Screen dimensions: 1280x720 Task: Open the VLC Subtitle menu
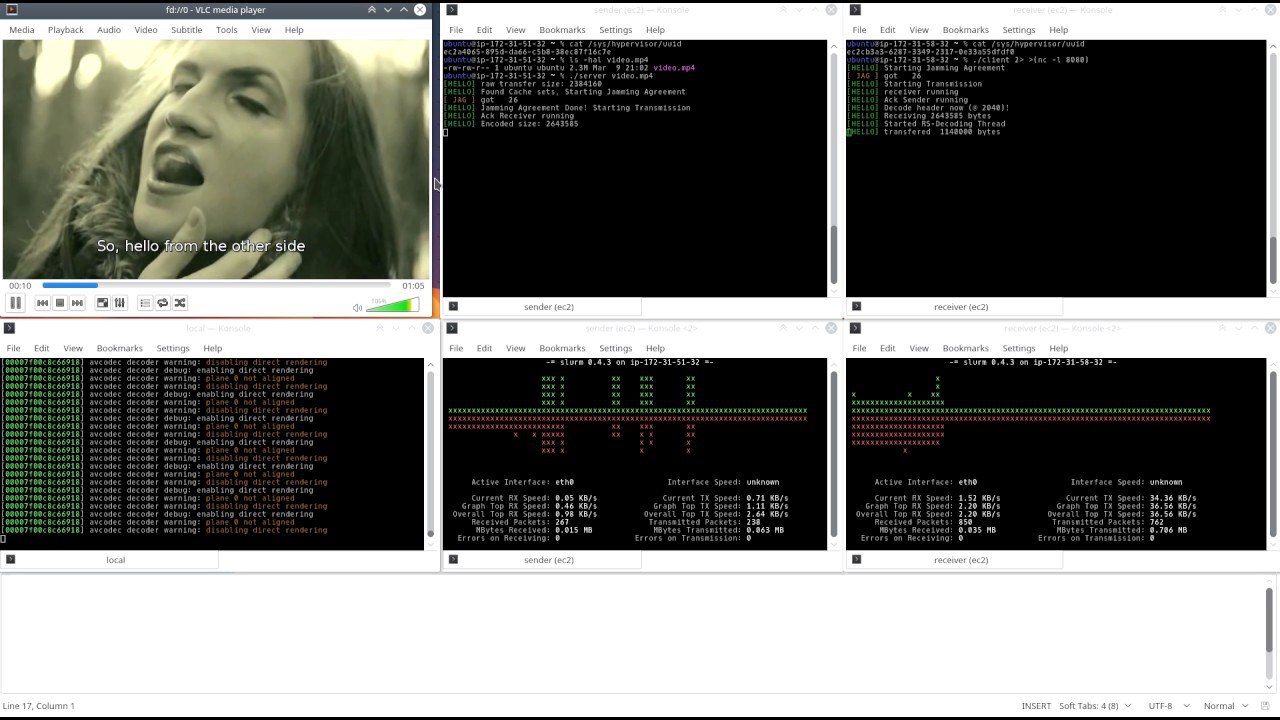tap(187, 30)
